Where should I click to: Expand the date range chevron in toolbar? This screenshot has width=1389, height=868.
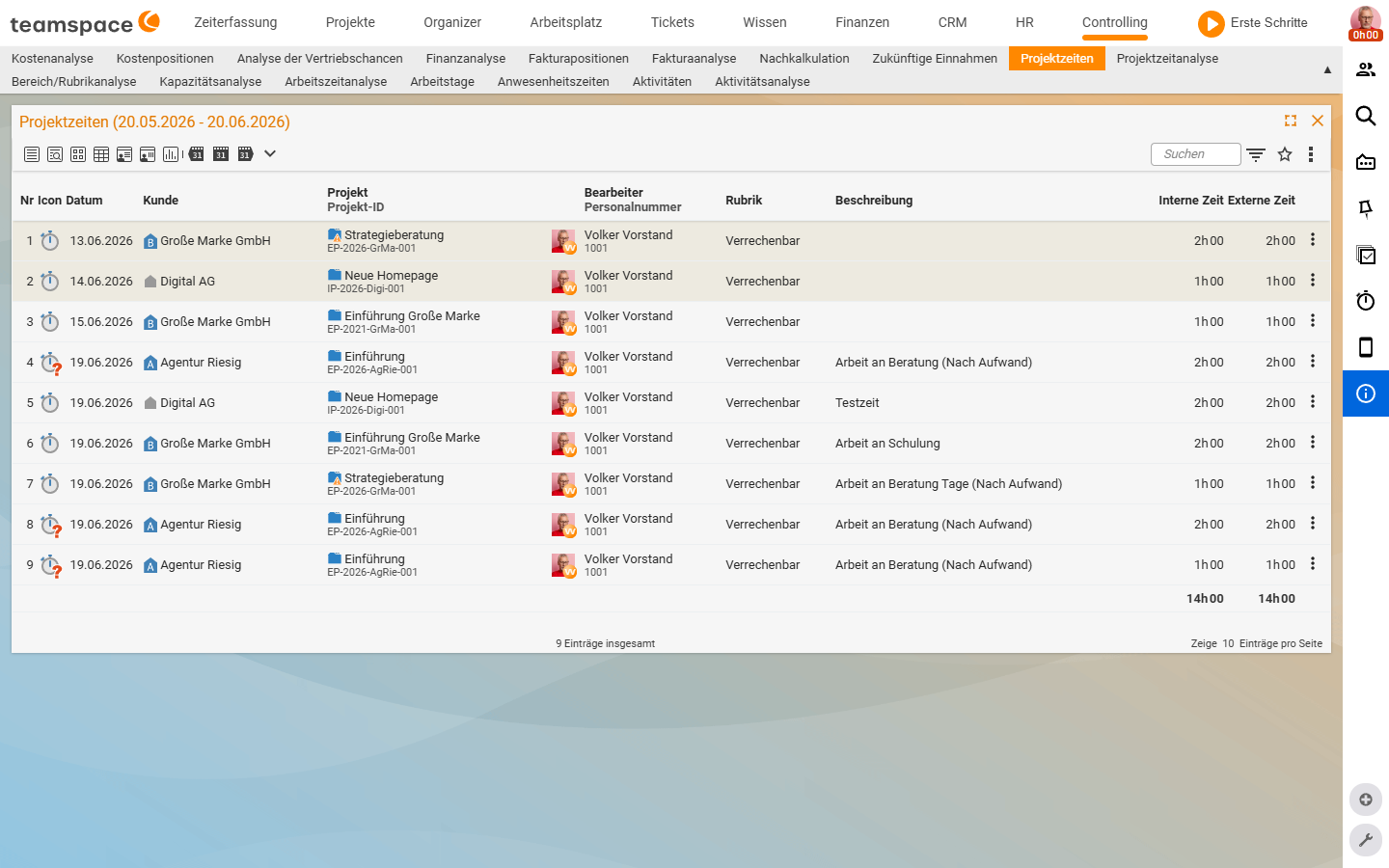click(270, 153)
